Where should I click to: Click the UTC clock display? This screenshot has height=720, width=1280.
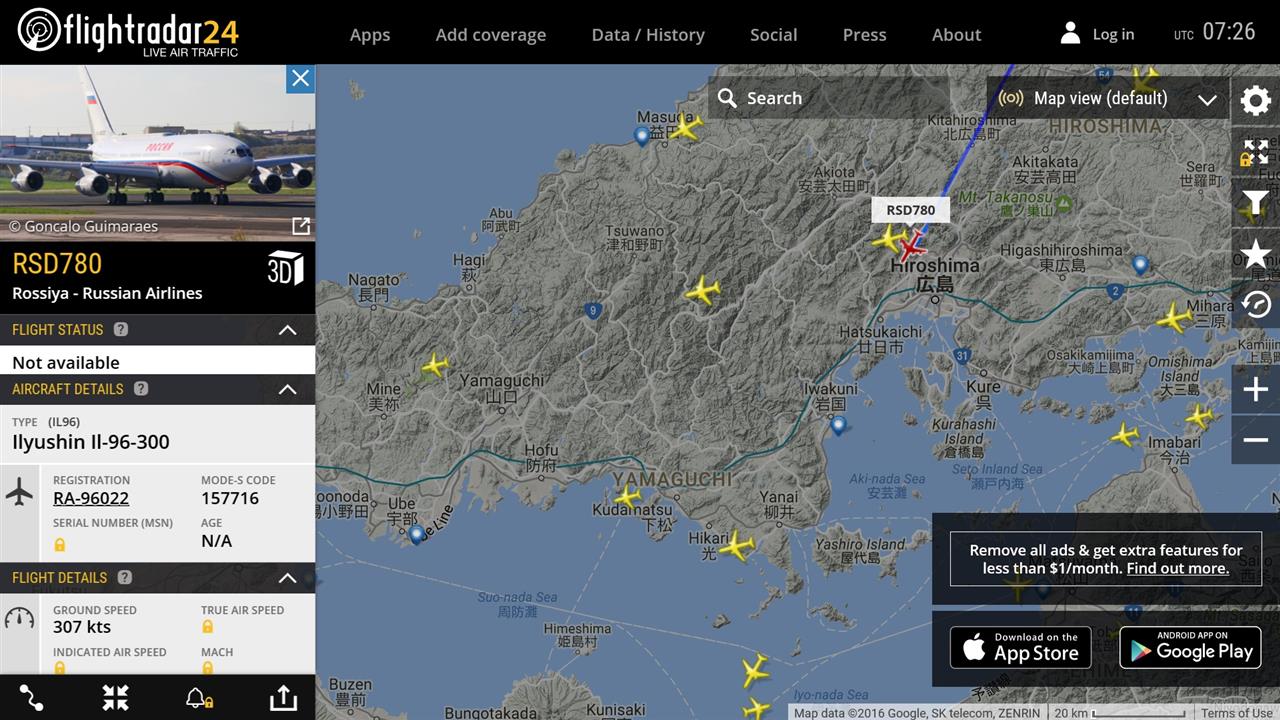[1214, 32]
